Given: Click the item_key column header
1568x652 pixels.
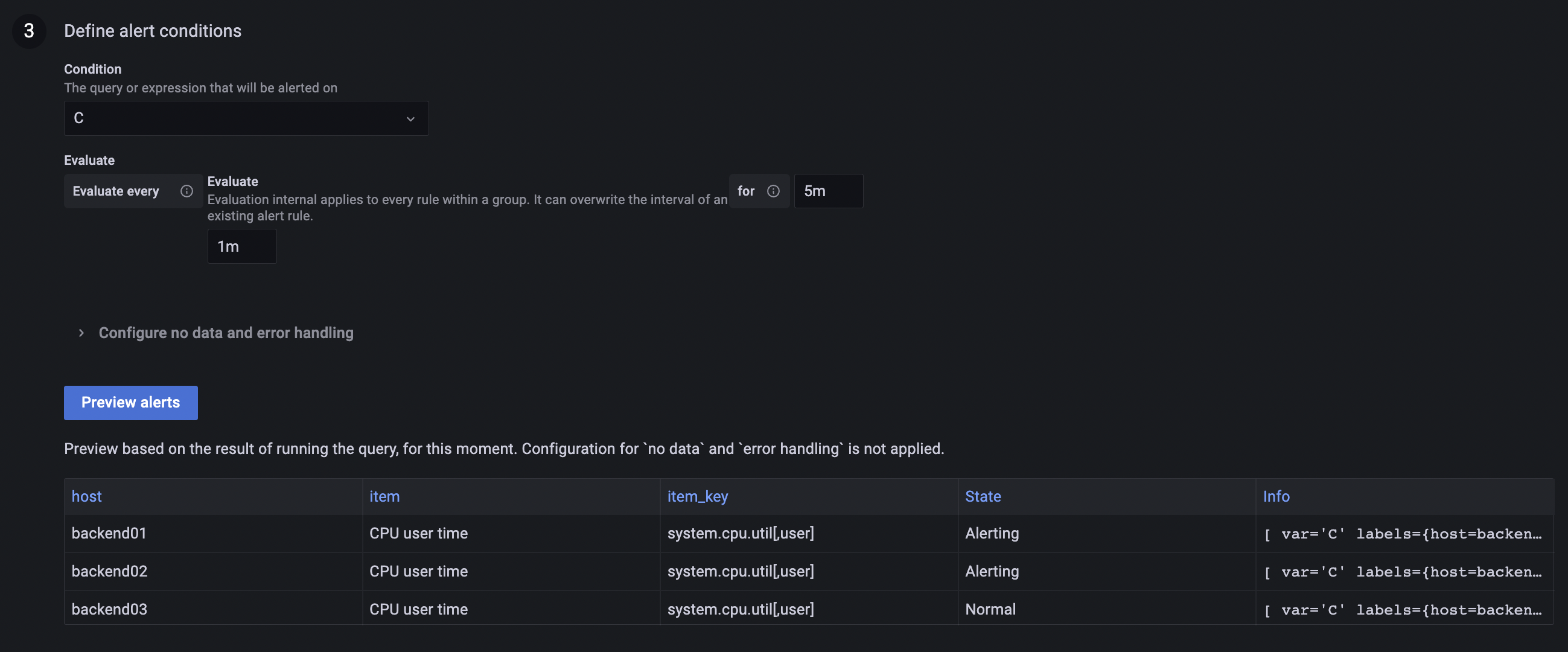Looking at the screenshot, I should click(698, 496).
